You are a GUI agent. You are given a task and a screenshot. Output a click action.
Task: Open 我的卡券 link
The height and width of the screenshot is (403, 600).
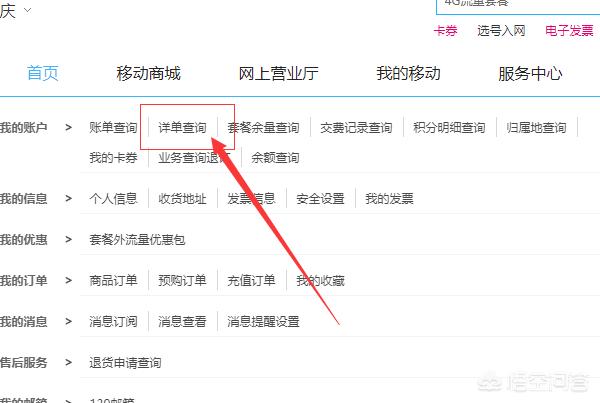pos(113,157)
